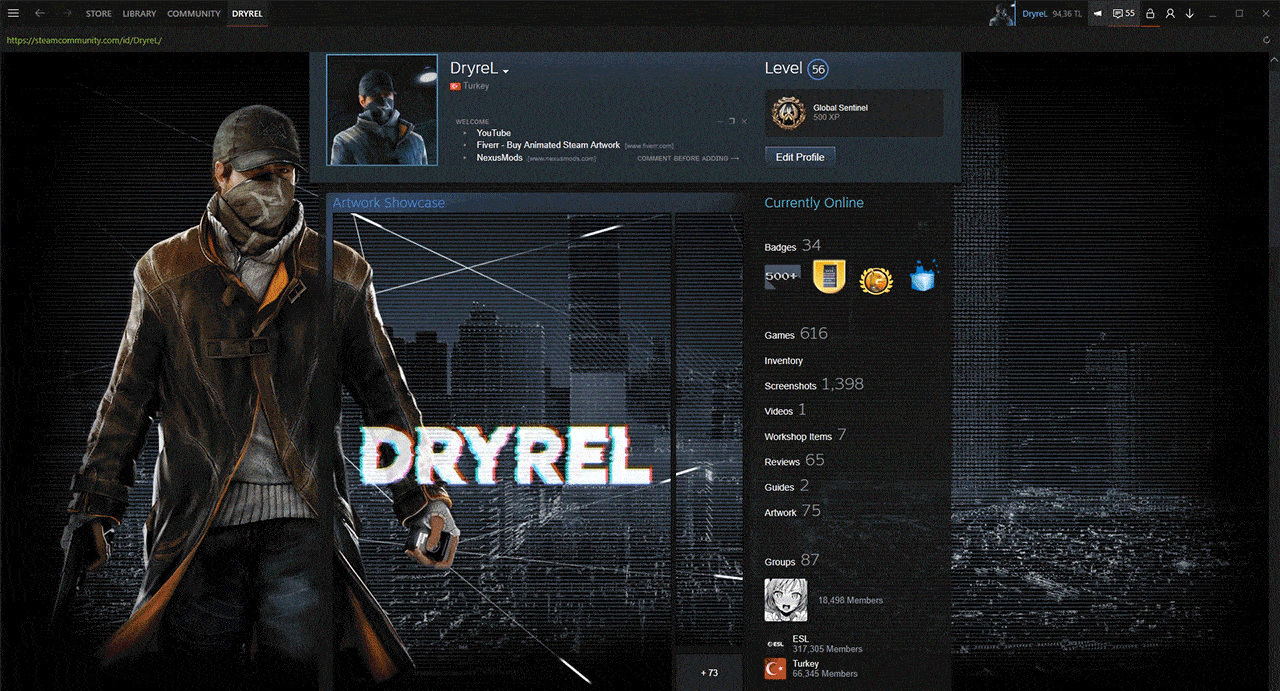The image size is (1280, 691).
Task: Click the Edit Profile button
Action: [x=800, y=157]
